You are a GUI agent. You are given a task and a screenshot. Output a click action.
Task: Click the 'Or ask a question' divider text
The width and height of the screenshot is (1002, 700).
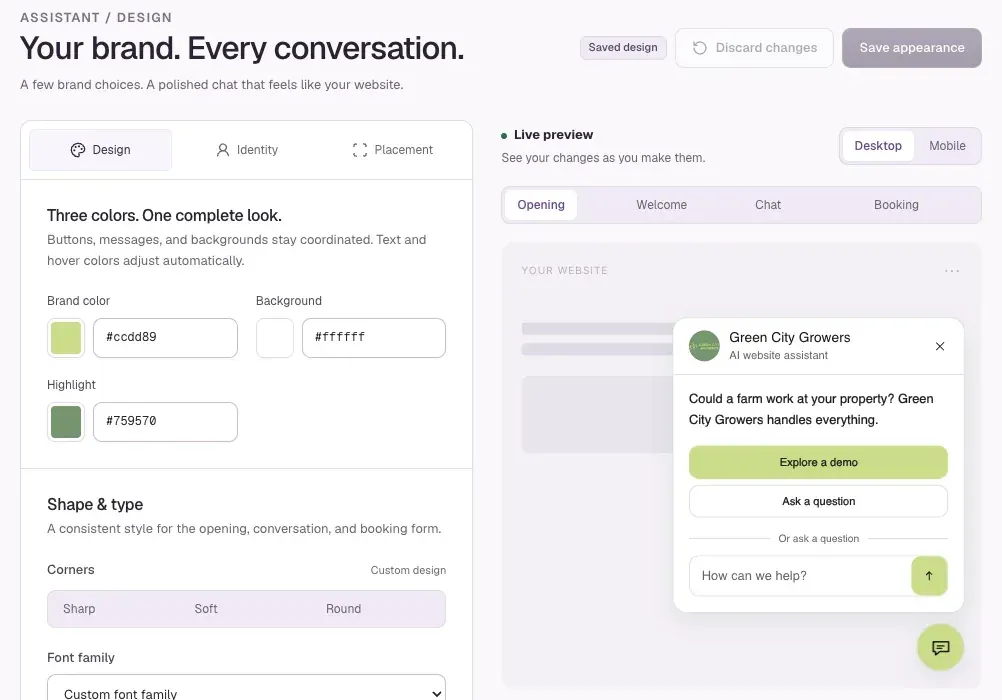tap(819, 538)
